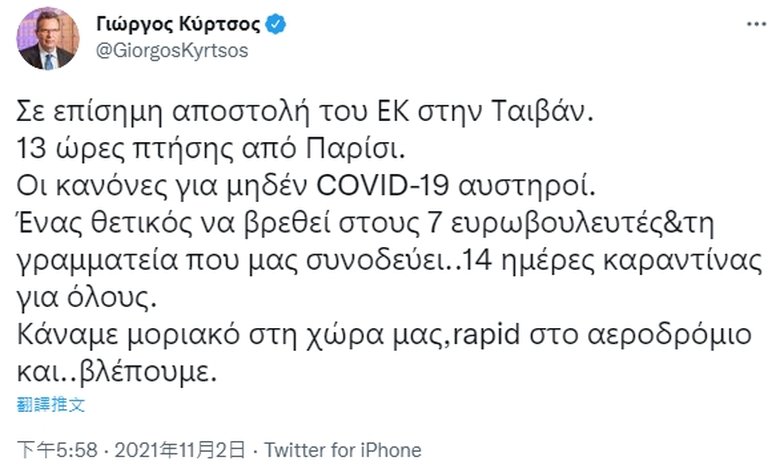Open the 下午5:58 timestamp

click(46, 450)
